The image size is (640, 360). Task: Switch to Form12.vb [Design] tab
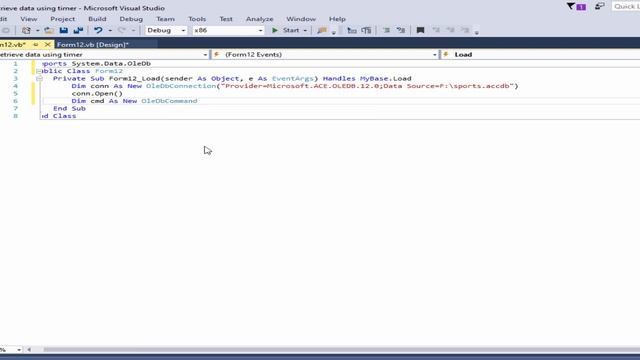(93, 44)
